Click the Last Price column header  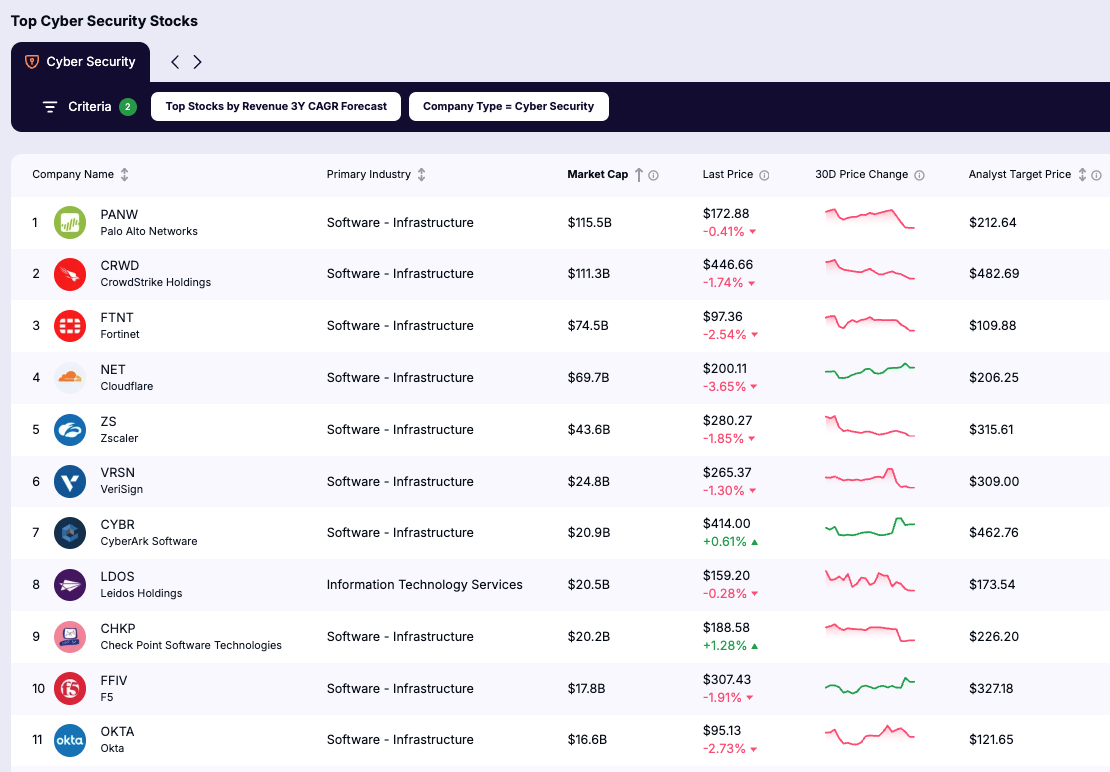728,175
